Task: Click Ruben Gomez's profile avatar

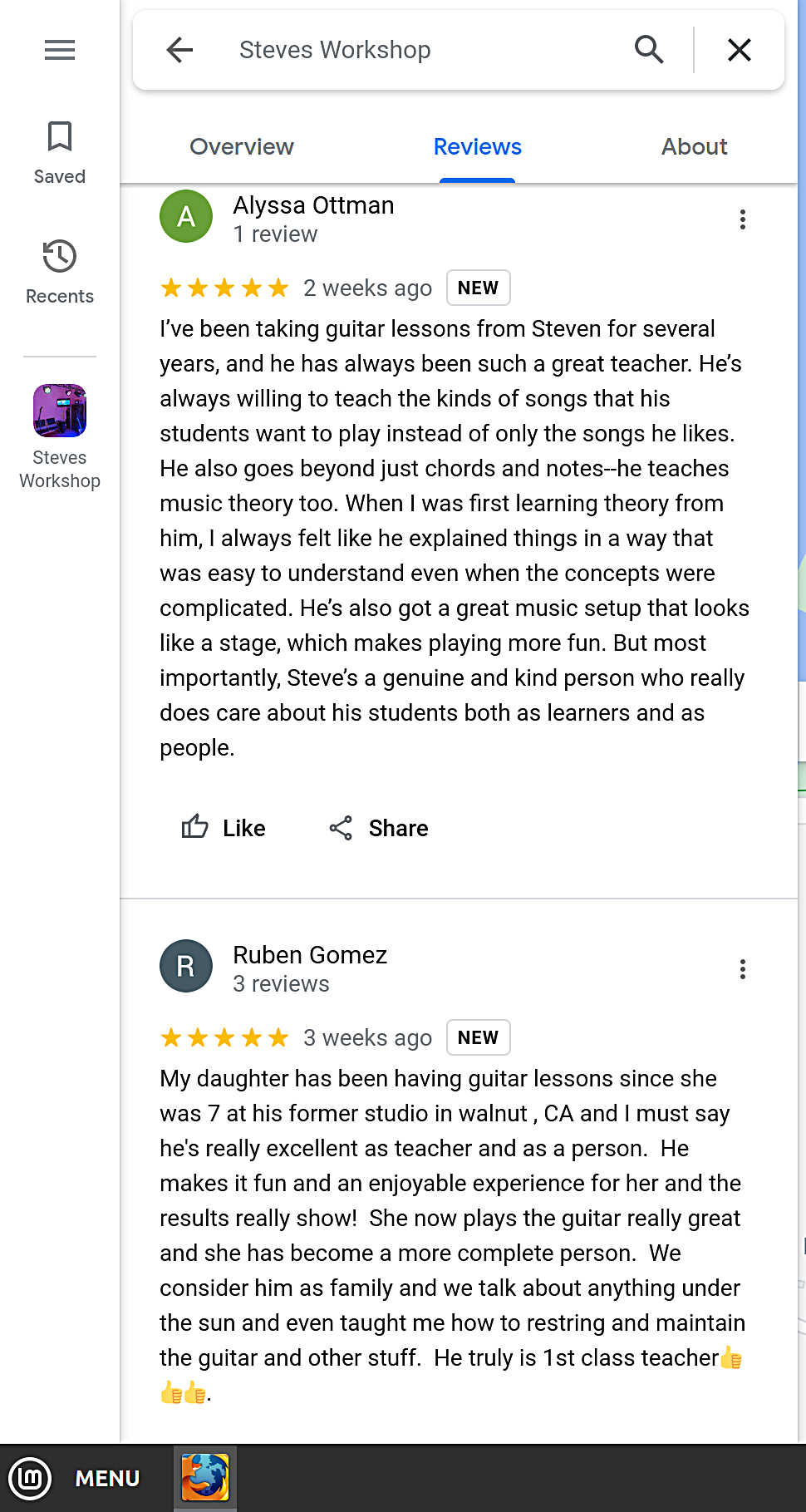Action: pos(186,966)
